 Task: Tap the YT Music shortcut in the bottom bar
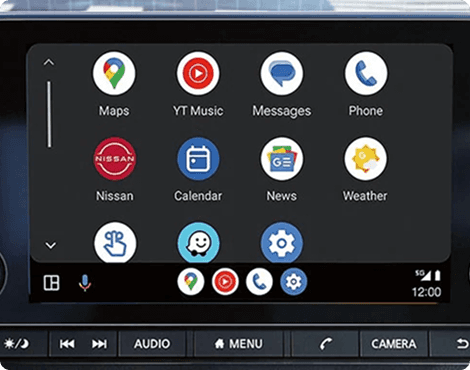pyautogui.click(x=225, y=282)
